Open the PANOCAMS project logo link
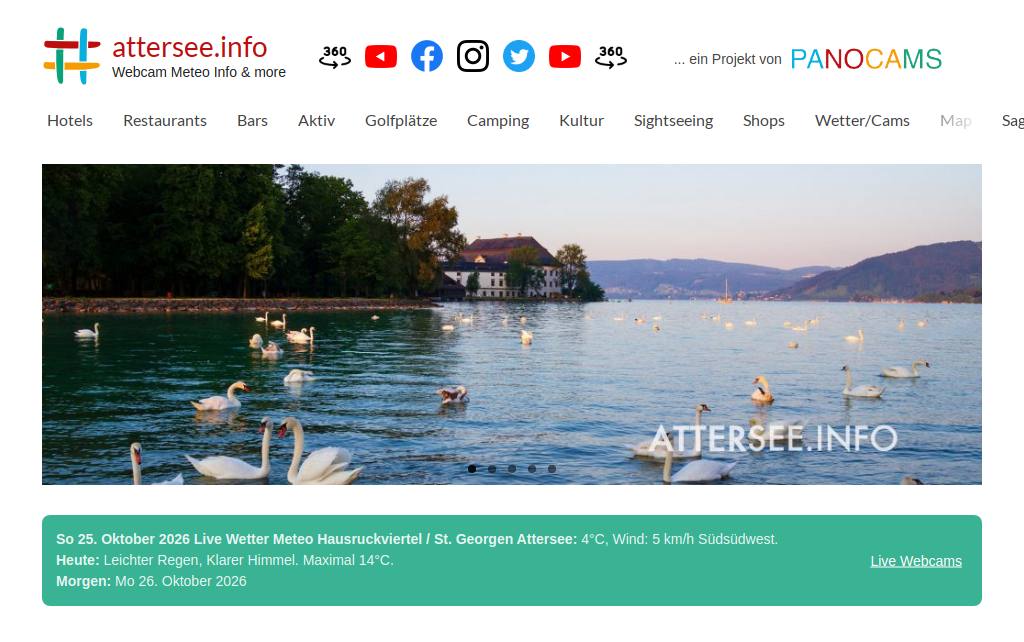 (x=866, y=59)
